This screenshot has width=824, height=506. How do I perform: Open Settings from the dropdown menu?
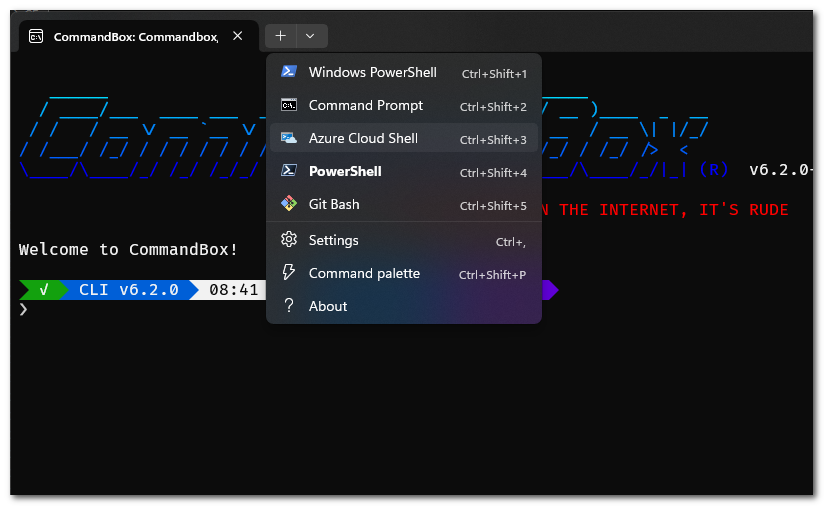tap(404, 240)
